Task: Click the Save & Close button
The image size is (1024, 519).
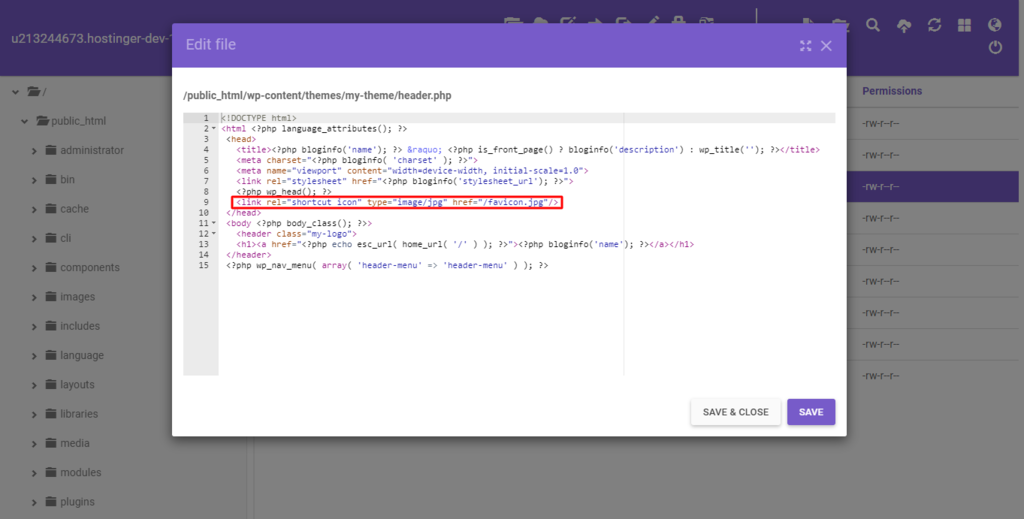Action: pos(735,412)
